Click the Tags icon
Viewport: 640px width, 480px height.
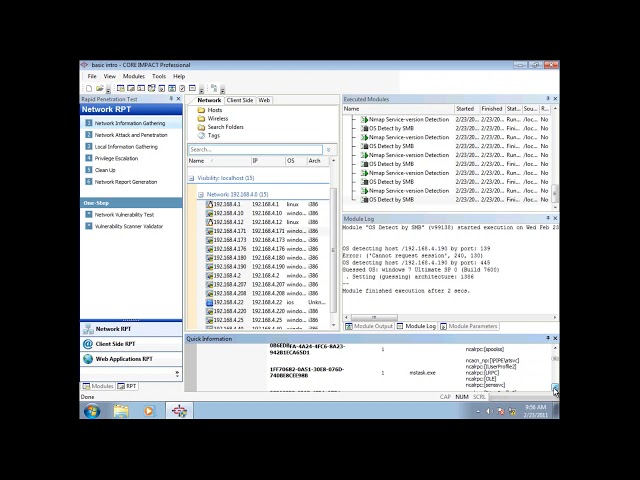coord(201,136)
